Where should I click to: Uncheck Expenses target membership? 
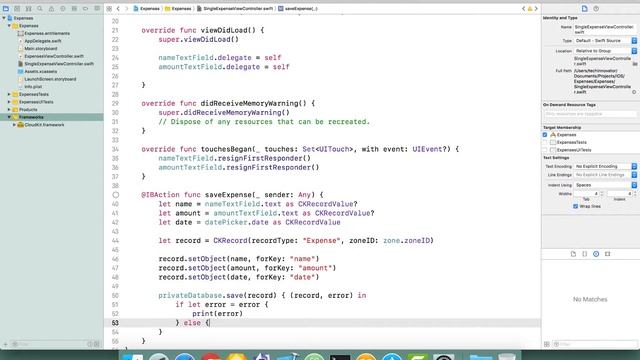point(545,135)
